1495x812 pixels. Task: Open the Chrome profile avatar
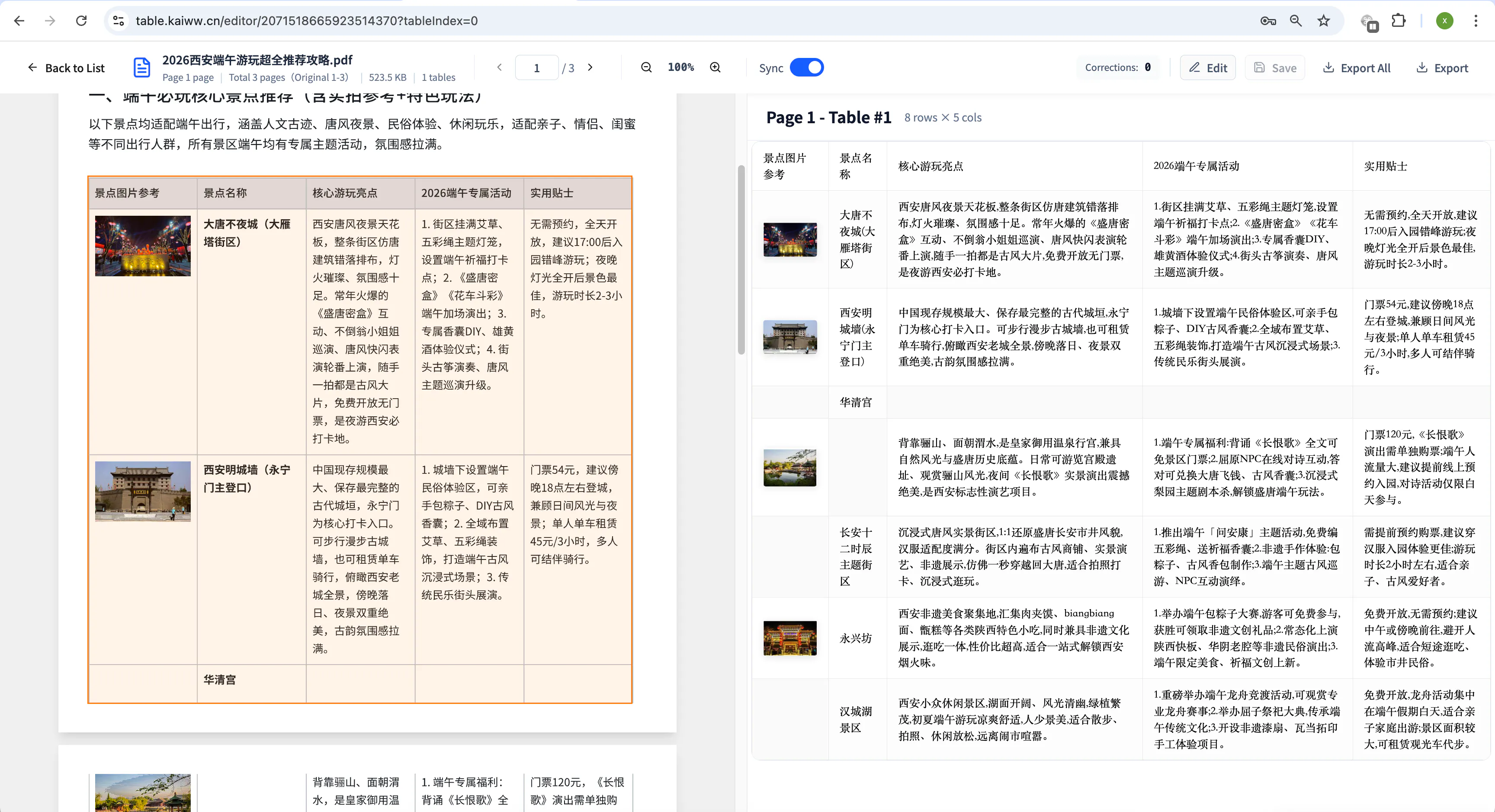coord(1444,21)
